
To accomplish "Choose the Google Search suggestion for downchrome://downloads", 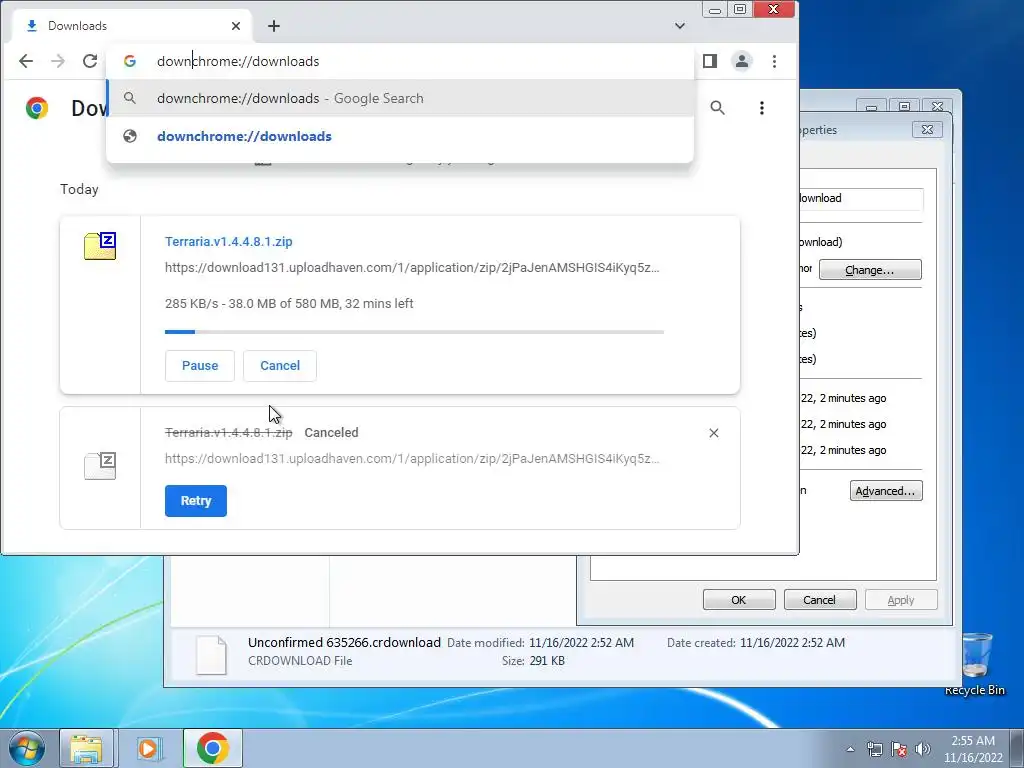I will pos(400,98).
